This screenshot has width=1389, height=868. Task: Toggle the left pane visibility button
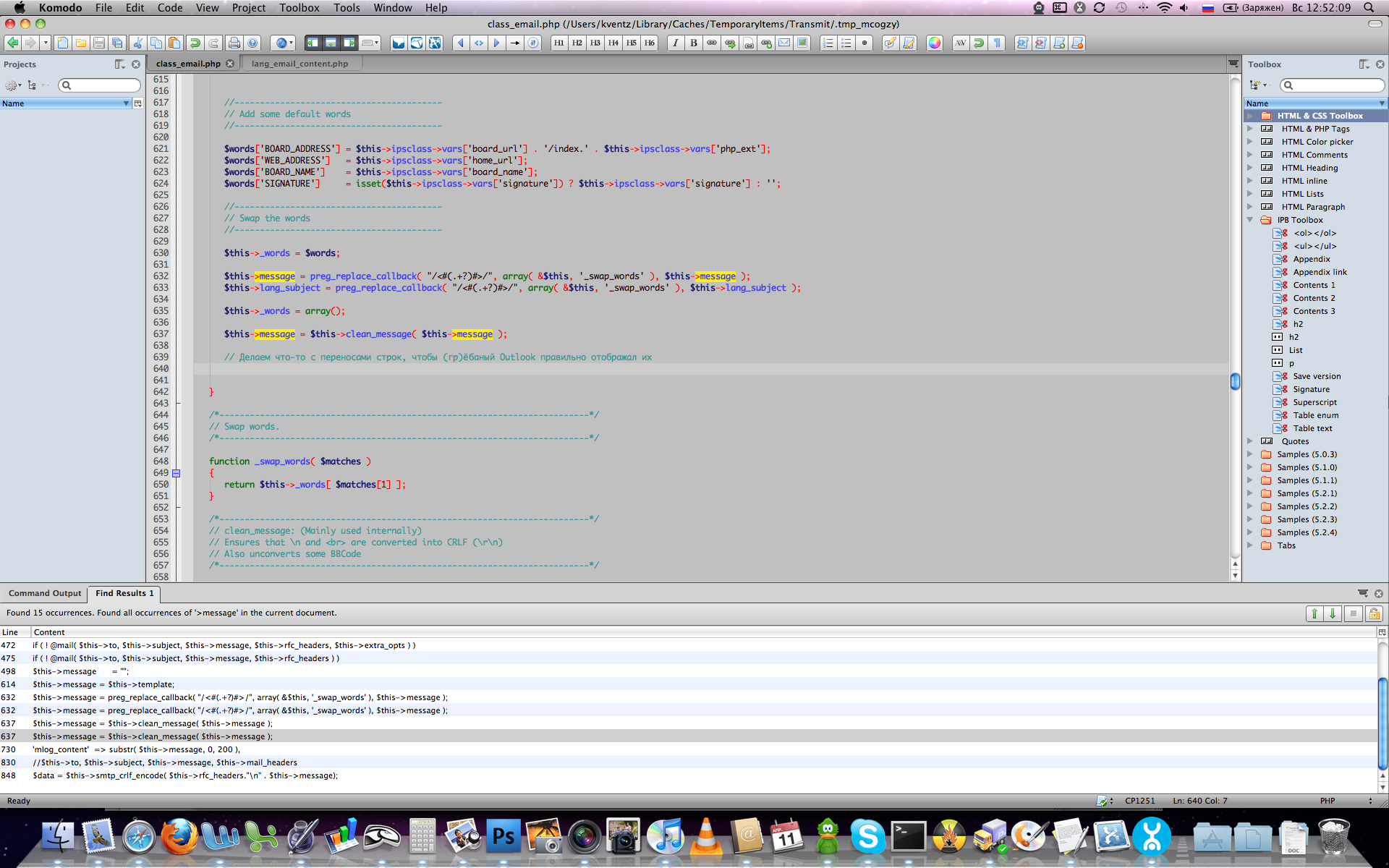pyautogui.click(x=313, y=43)
